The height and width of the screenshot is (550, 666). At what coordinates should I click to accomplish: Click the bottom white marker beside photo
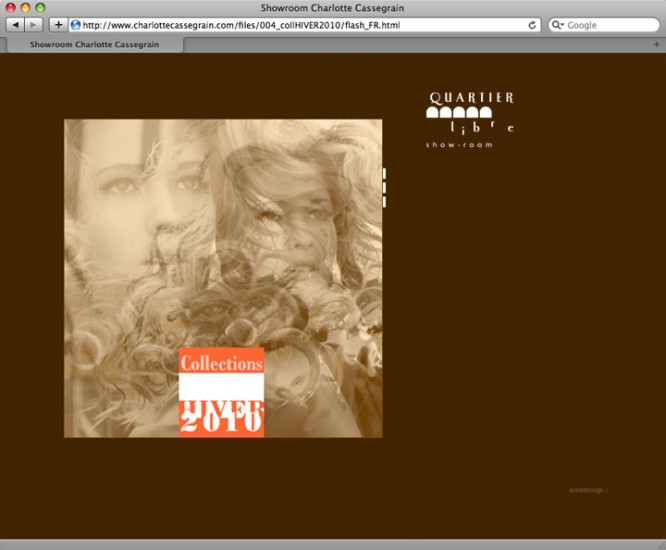point(384,202)
